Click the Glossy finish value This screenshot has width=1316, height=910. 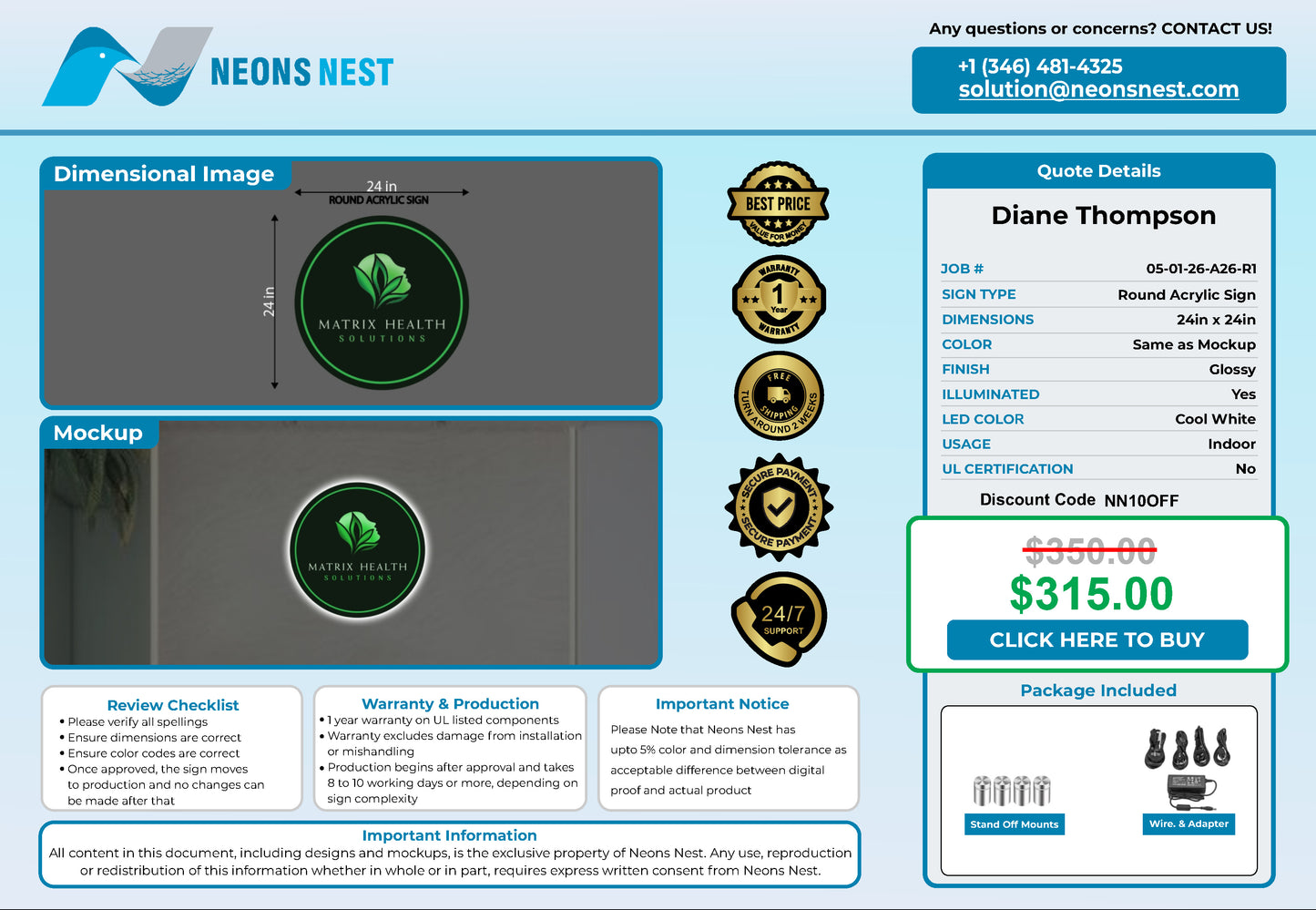click(x=1232, y=370)
